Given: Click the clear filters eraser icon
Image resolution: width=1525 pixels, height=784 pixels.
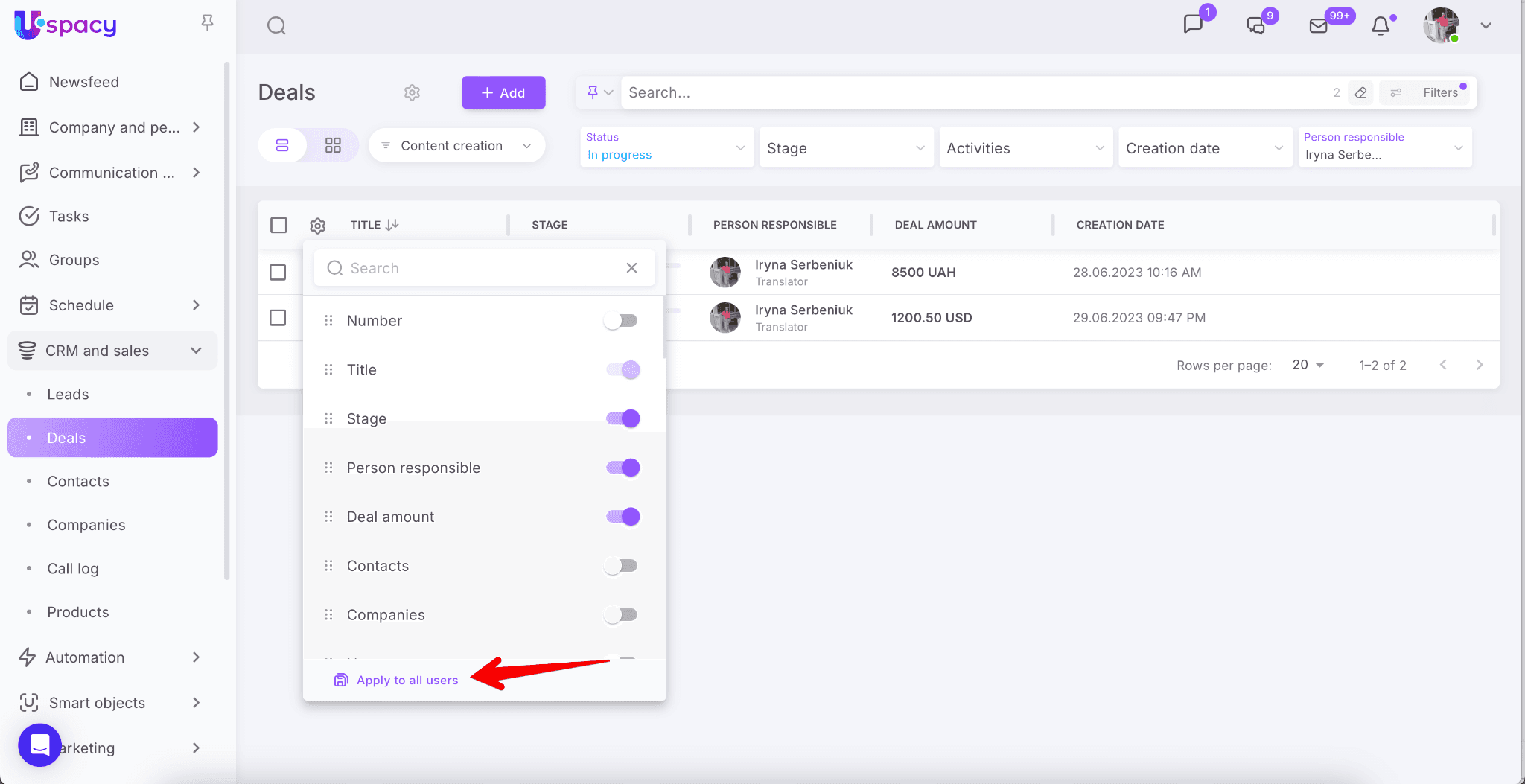Looking at the screenshot, I should tap(1360, 92).
